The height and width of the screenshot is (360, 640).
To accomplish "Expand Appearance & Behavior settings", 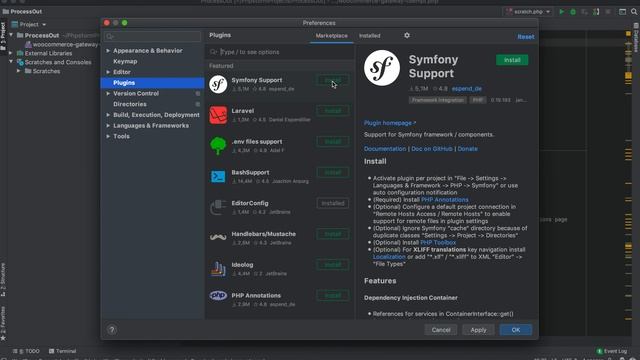I will 108,51.
